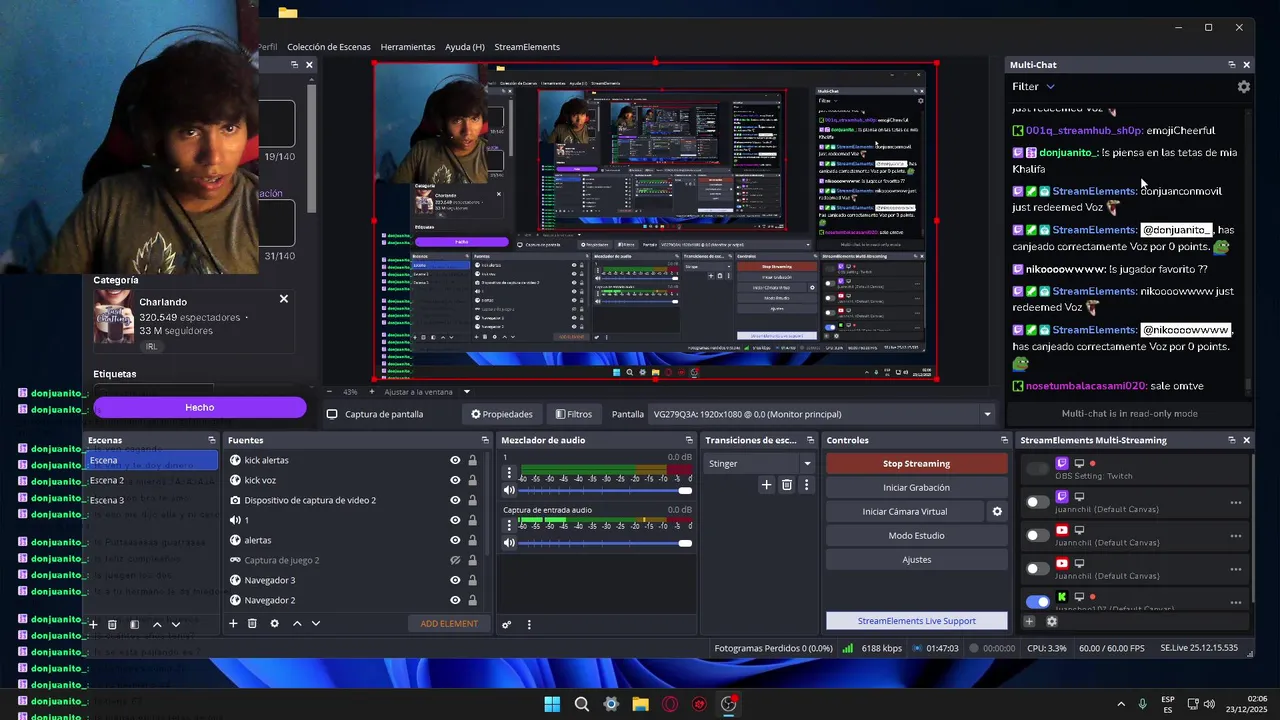The width and height of the screenshot is (1280, 720).
Task: Show the Captura de juego 2 source
Action: [455, 560]
